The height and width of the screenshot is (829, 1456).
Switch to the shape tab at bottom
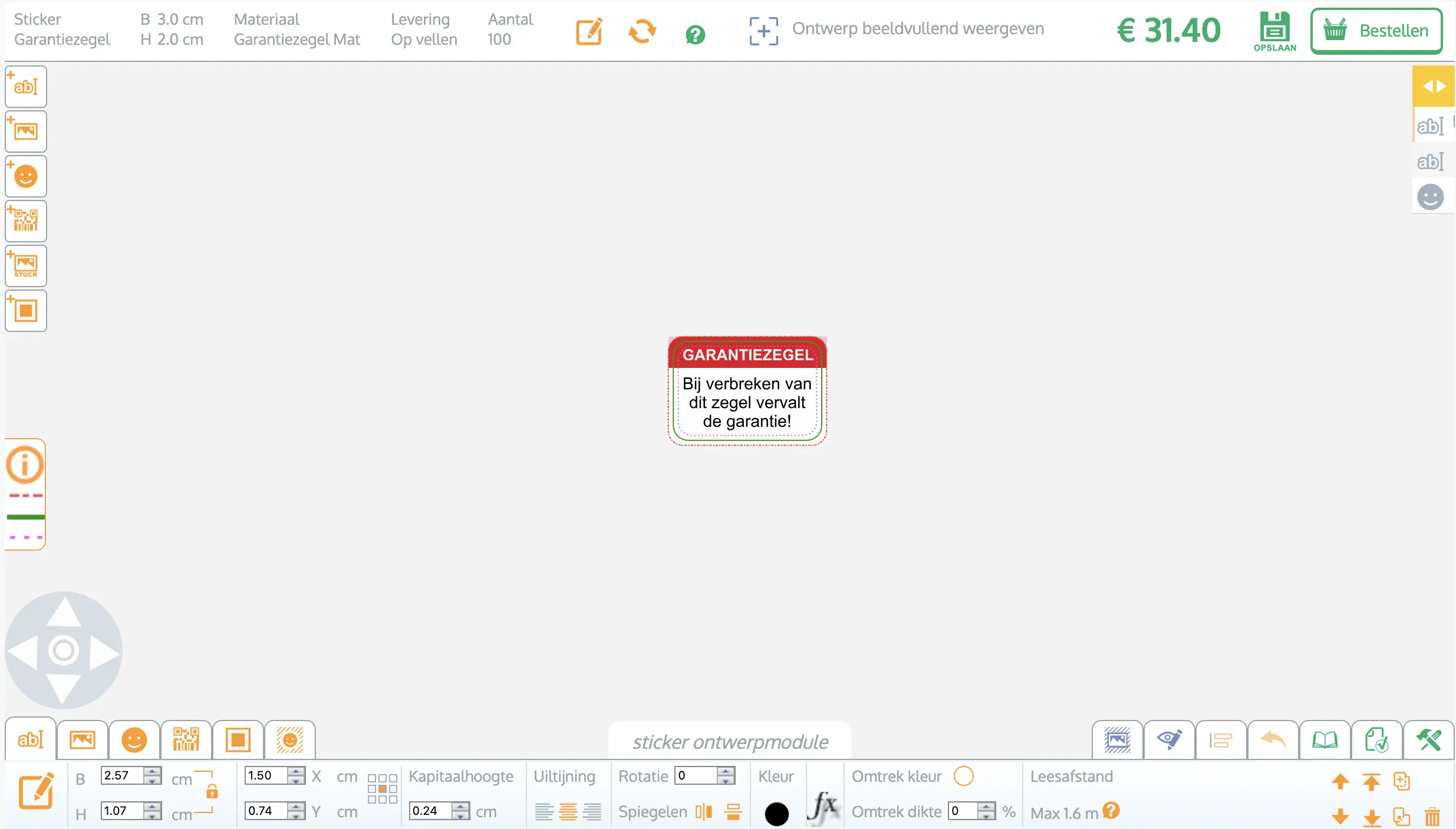(238, 739)
